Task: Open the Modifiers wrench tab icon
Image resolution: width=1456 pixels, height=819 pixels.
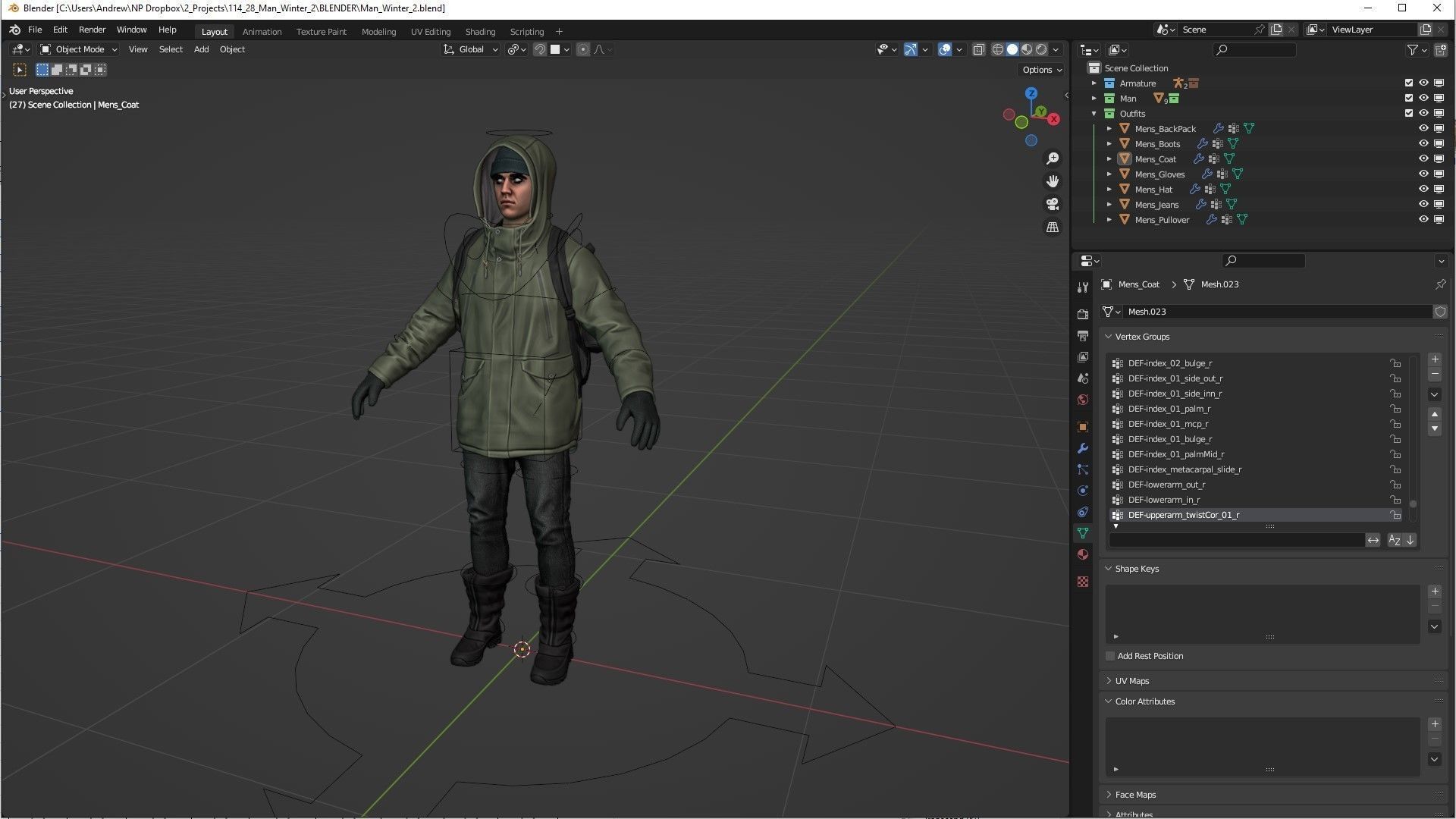Action: (x=1083, y=448)
